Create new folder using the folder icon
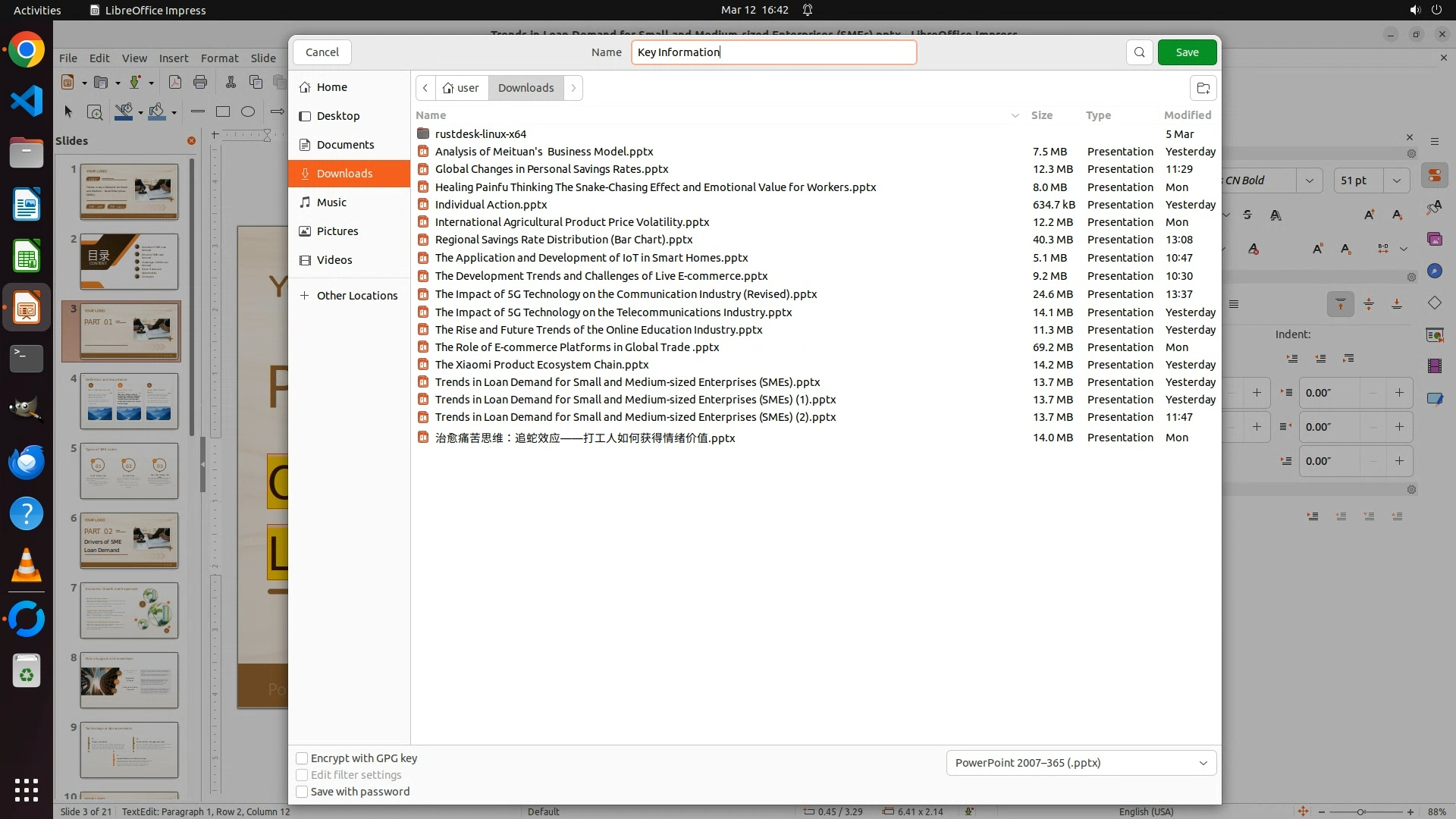1456x819 pixels. tap(1203, 88)
